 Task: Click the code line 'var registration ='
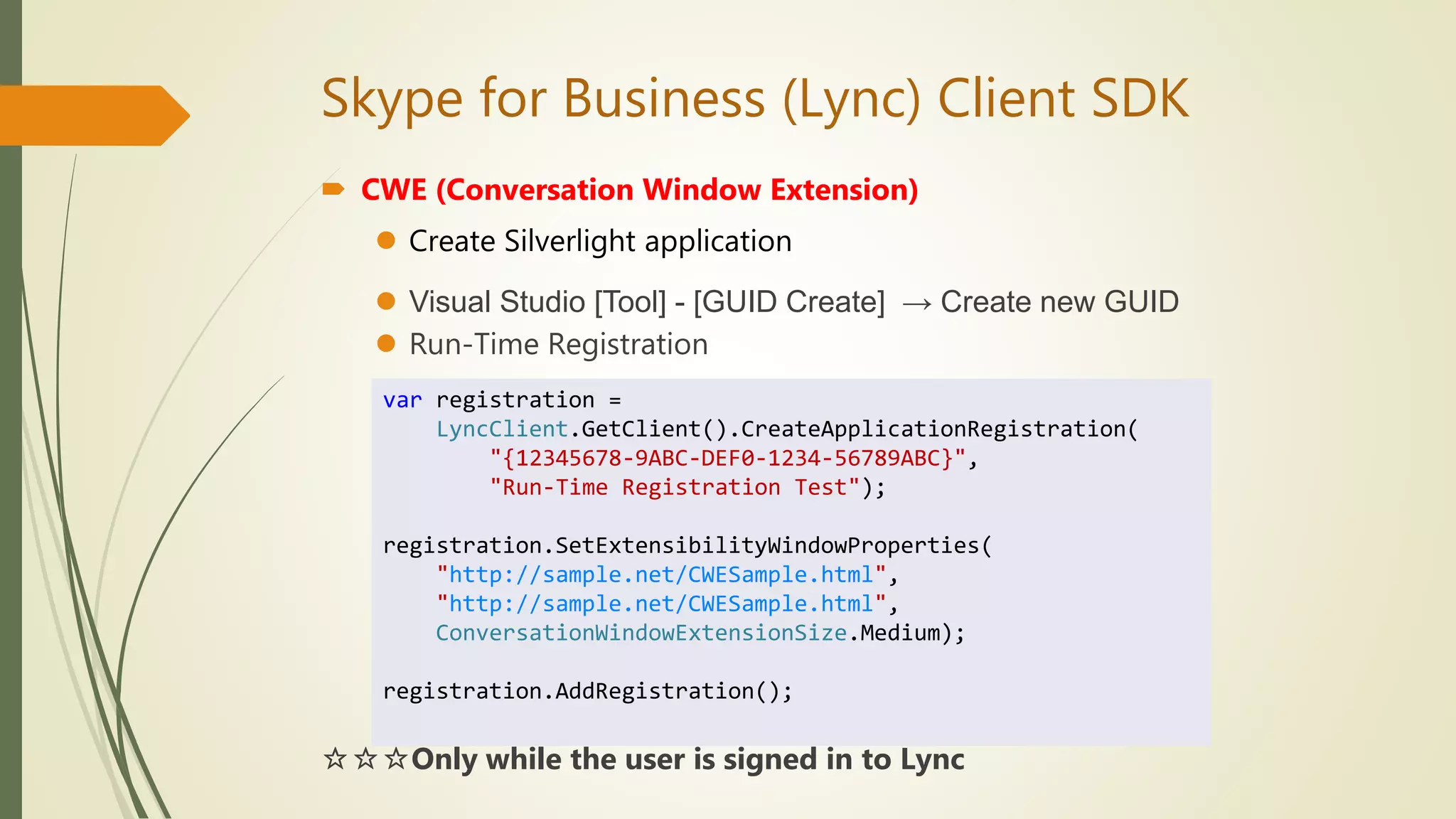[502, 400]
